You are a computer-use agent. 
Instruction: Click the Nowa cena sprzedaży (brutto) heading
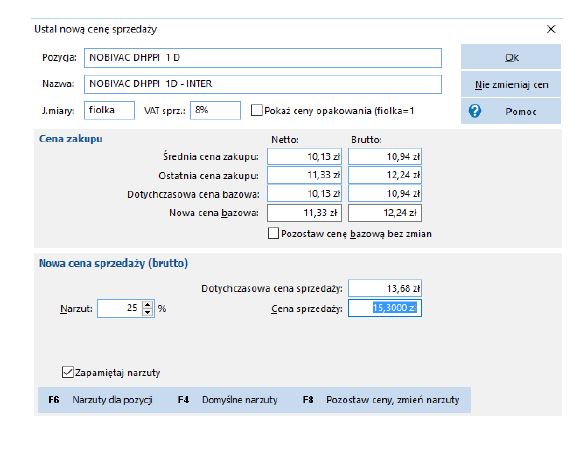113,263
